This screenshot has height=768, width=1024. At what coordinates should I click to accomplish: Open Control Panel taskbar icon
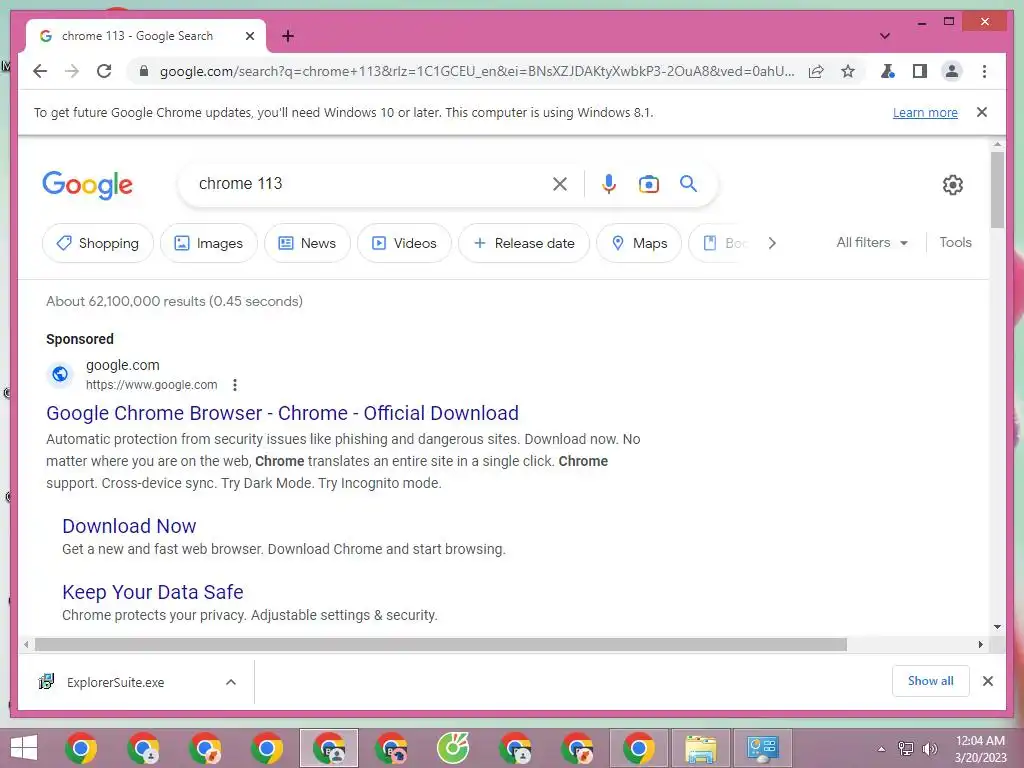click(x=762, y=748)
